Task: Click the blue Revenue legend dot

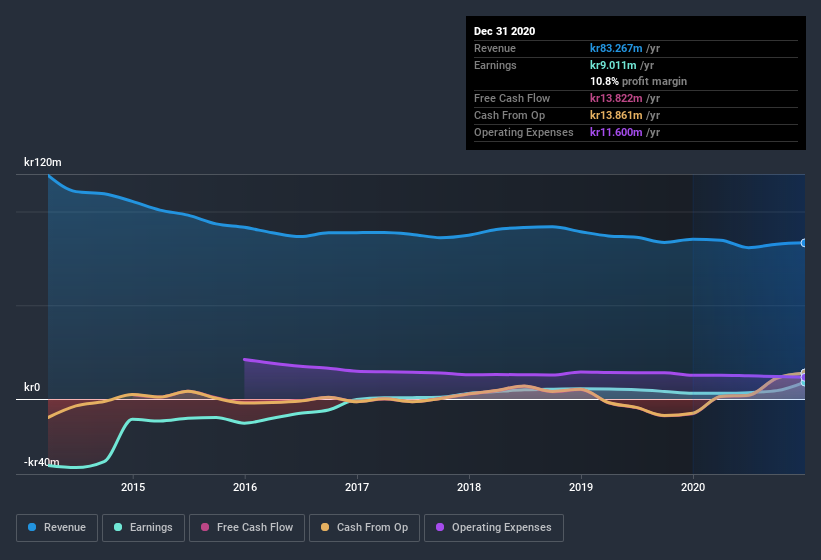Action: pos(32,527)
